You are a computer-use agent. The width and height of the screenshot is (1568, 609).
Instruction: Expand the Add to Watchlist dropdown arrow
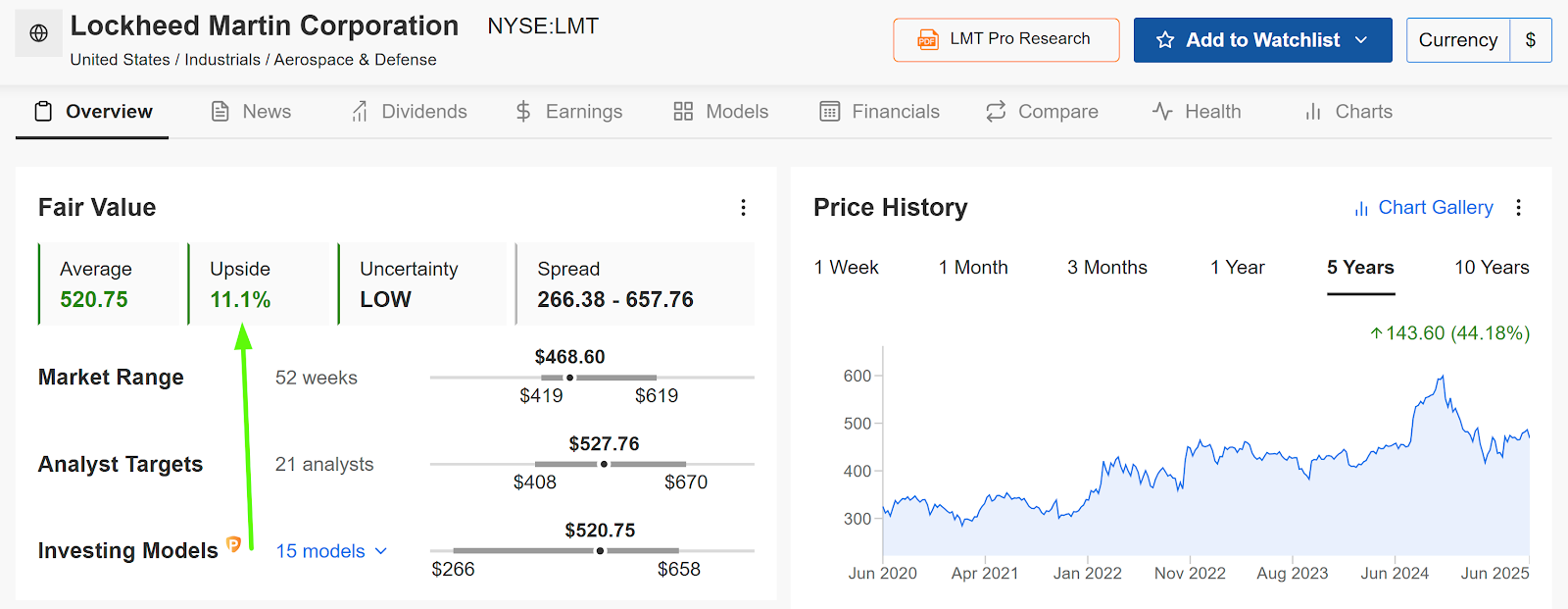[1361, 40]
